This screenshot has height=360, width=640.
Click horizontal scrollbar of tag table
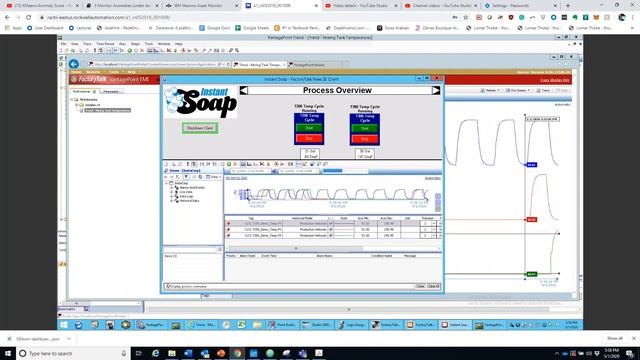pyautogui.click(x=296, y=248)
